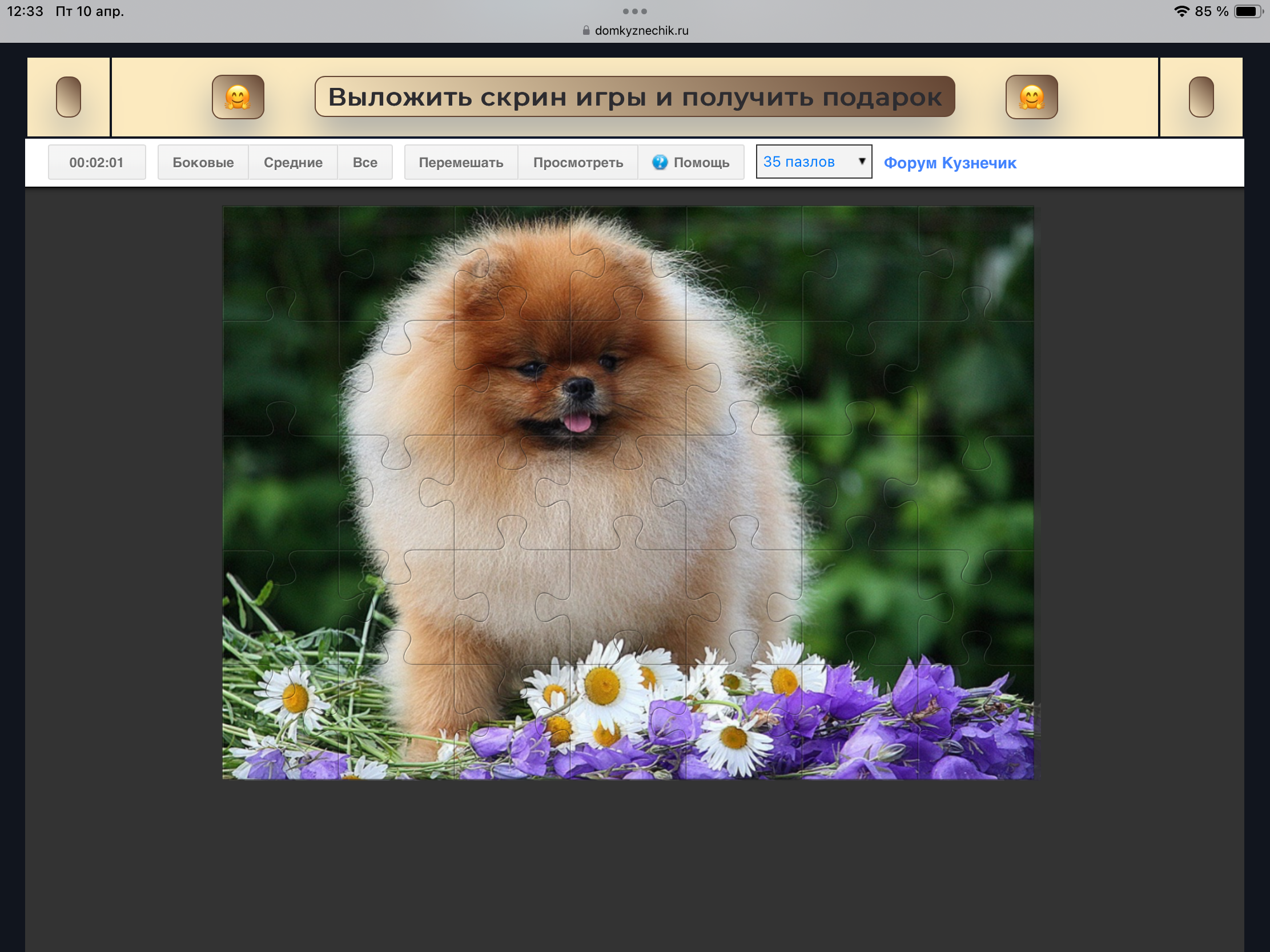Click the far-left rounded pill button
The height and width of the screenshot is (952, 1270).
click(69, 97)
